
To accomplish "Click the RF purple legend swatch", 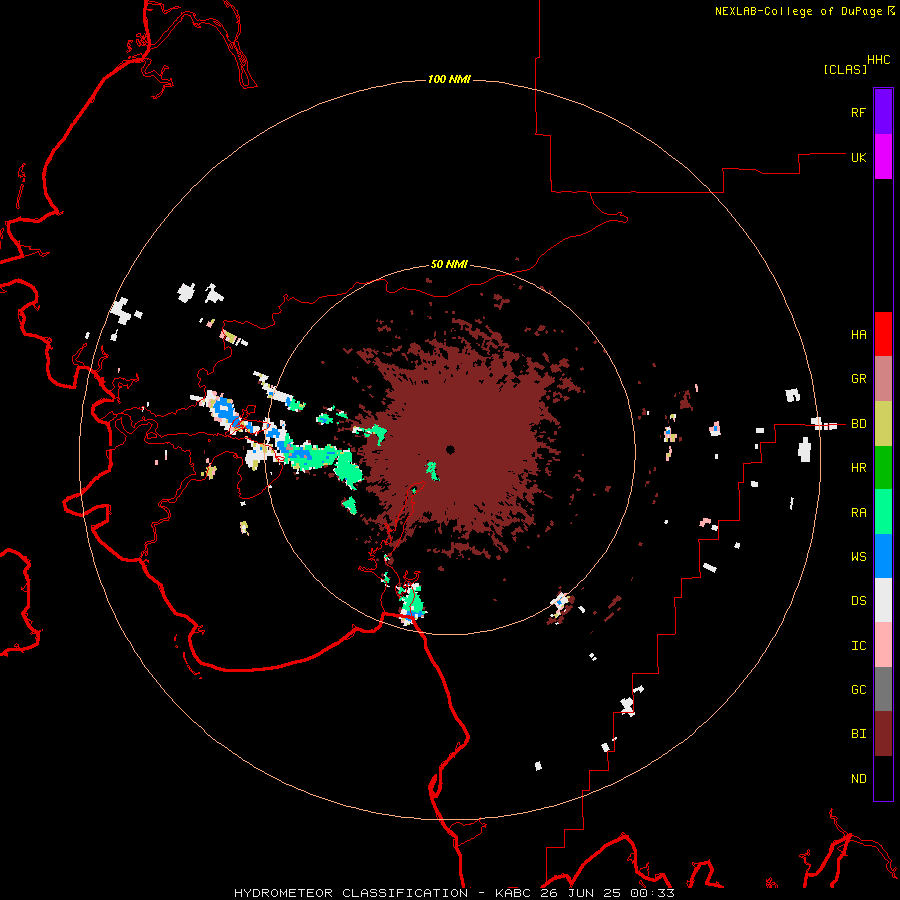I will click(883, 112).
